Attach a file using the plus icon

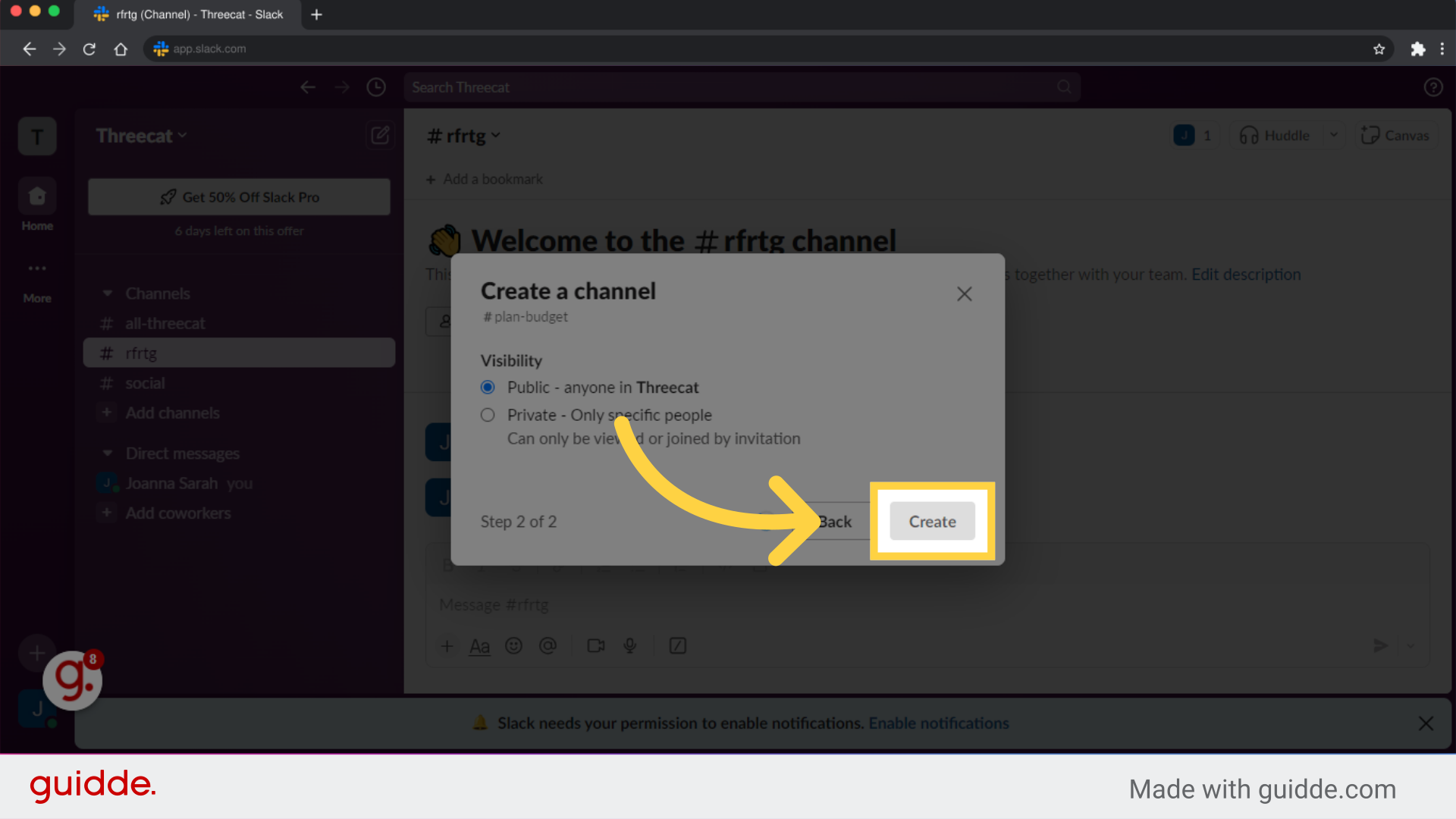[x=447, y=645]
